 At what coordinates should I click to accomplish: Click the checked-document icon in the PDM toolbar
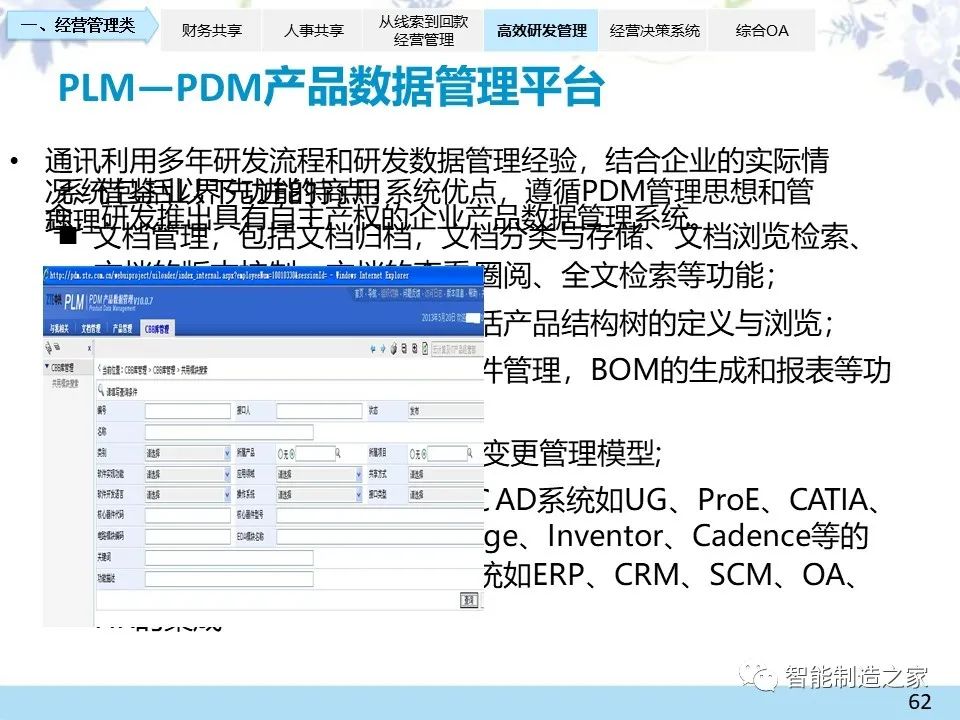tap(425, 349)
